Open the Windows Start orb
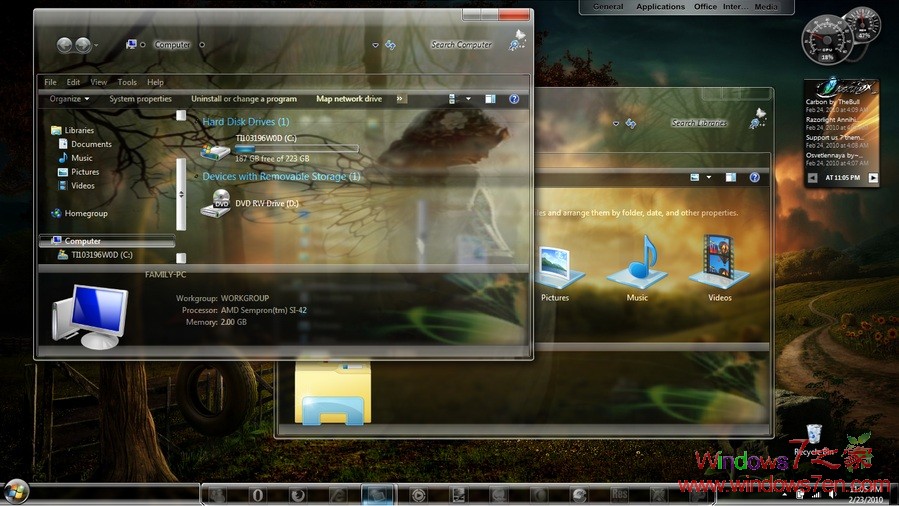 (x=16, y=492)
